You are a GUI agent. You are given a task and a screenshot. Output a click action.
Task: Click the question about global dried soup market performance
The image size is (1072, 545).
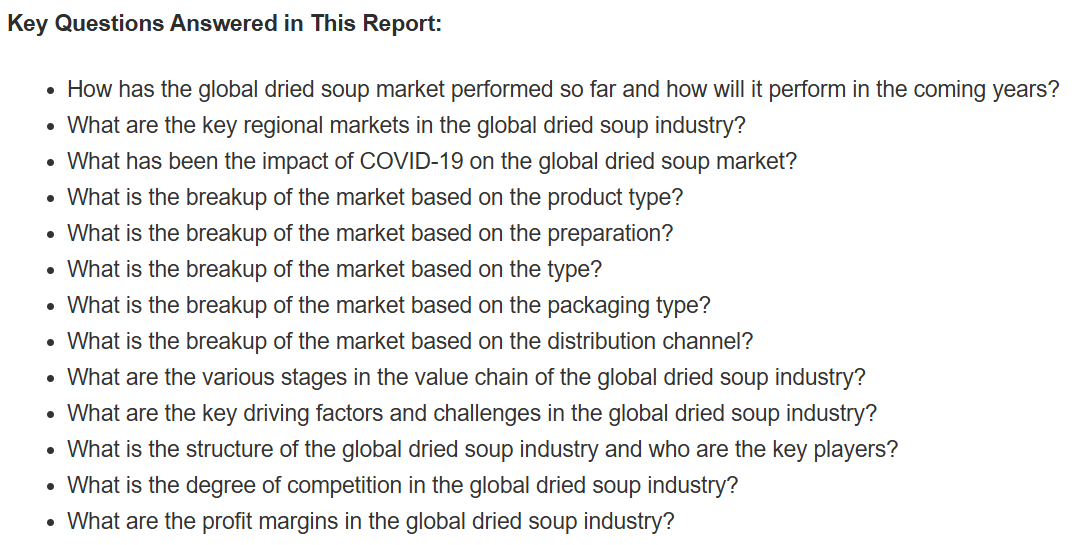[563, 90]
